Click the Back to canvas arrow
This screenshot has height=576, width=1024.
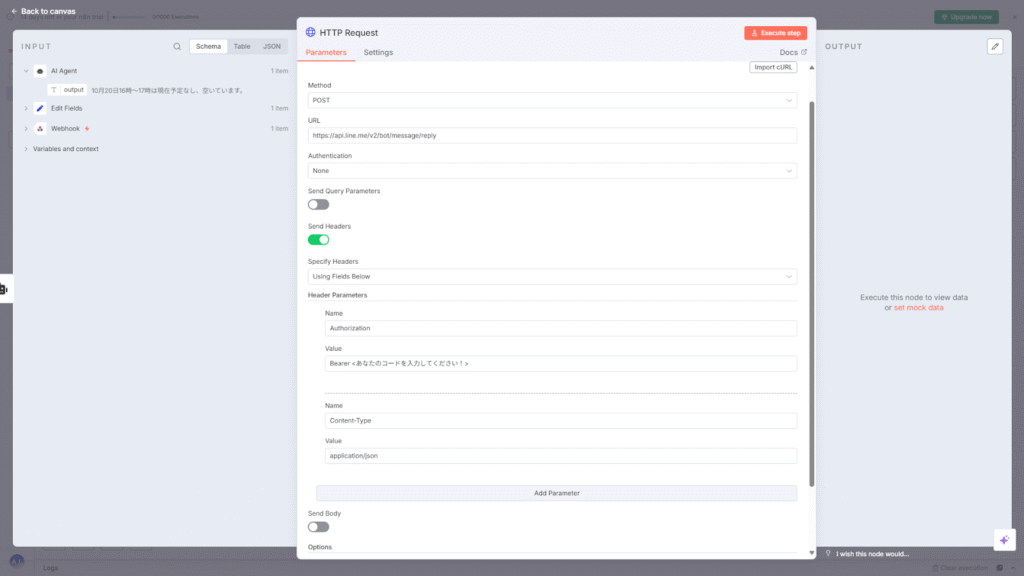(14, 11)
